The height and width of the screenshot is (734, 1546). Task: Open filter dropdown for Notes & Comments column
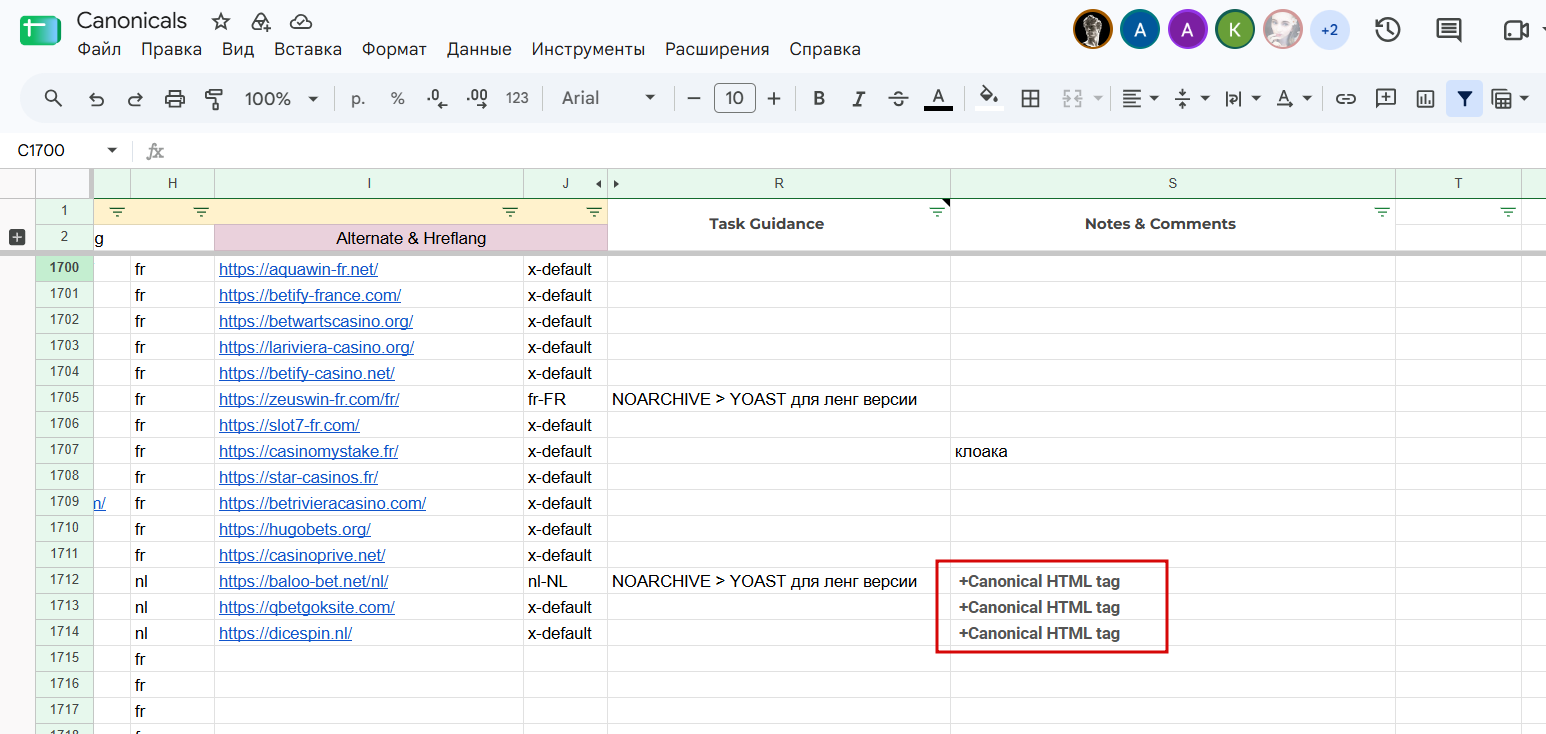(1382, 211)
